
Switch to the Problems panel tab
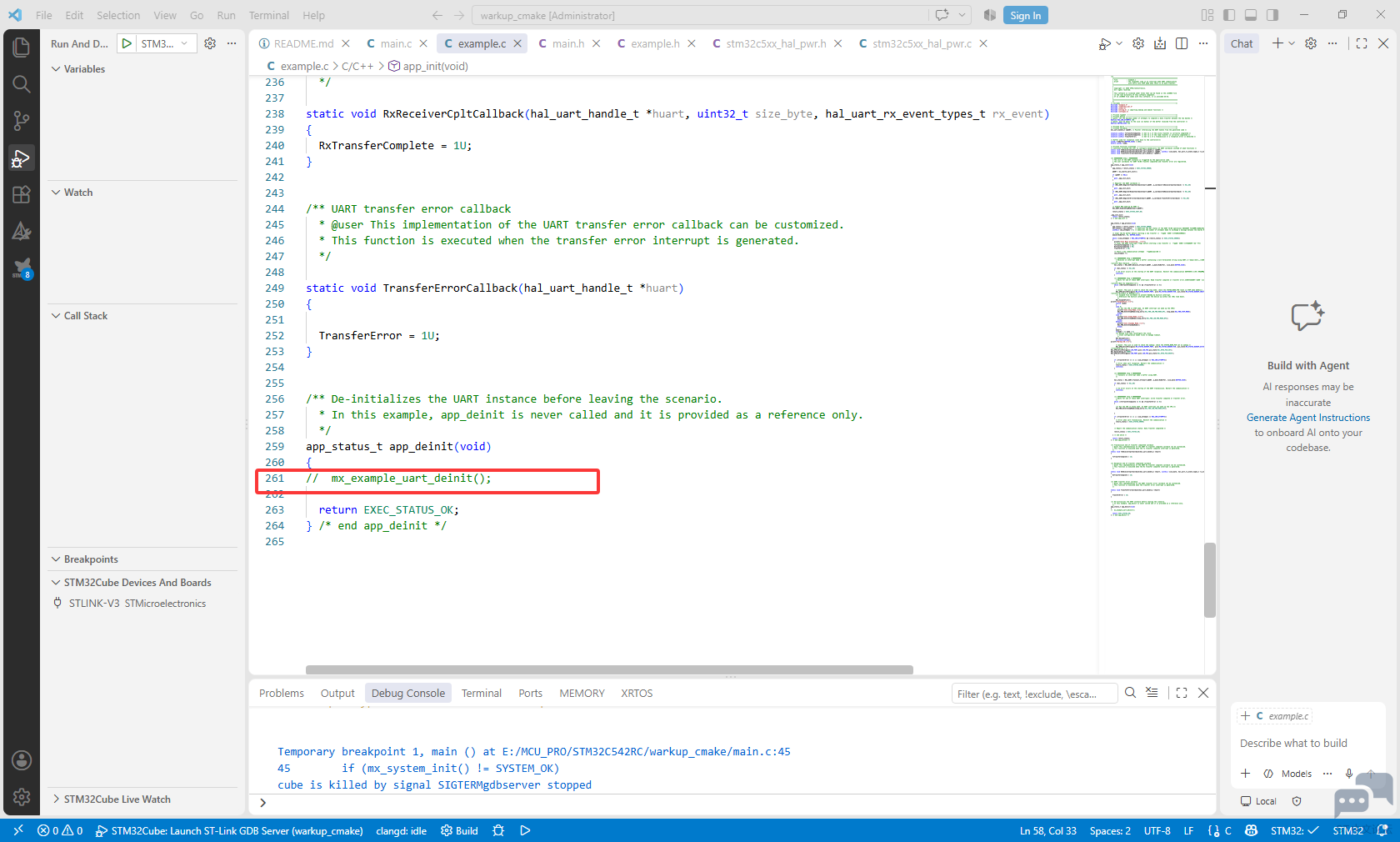tap(282, 694)
